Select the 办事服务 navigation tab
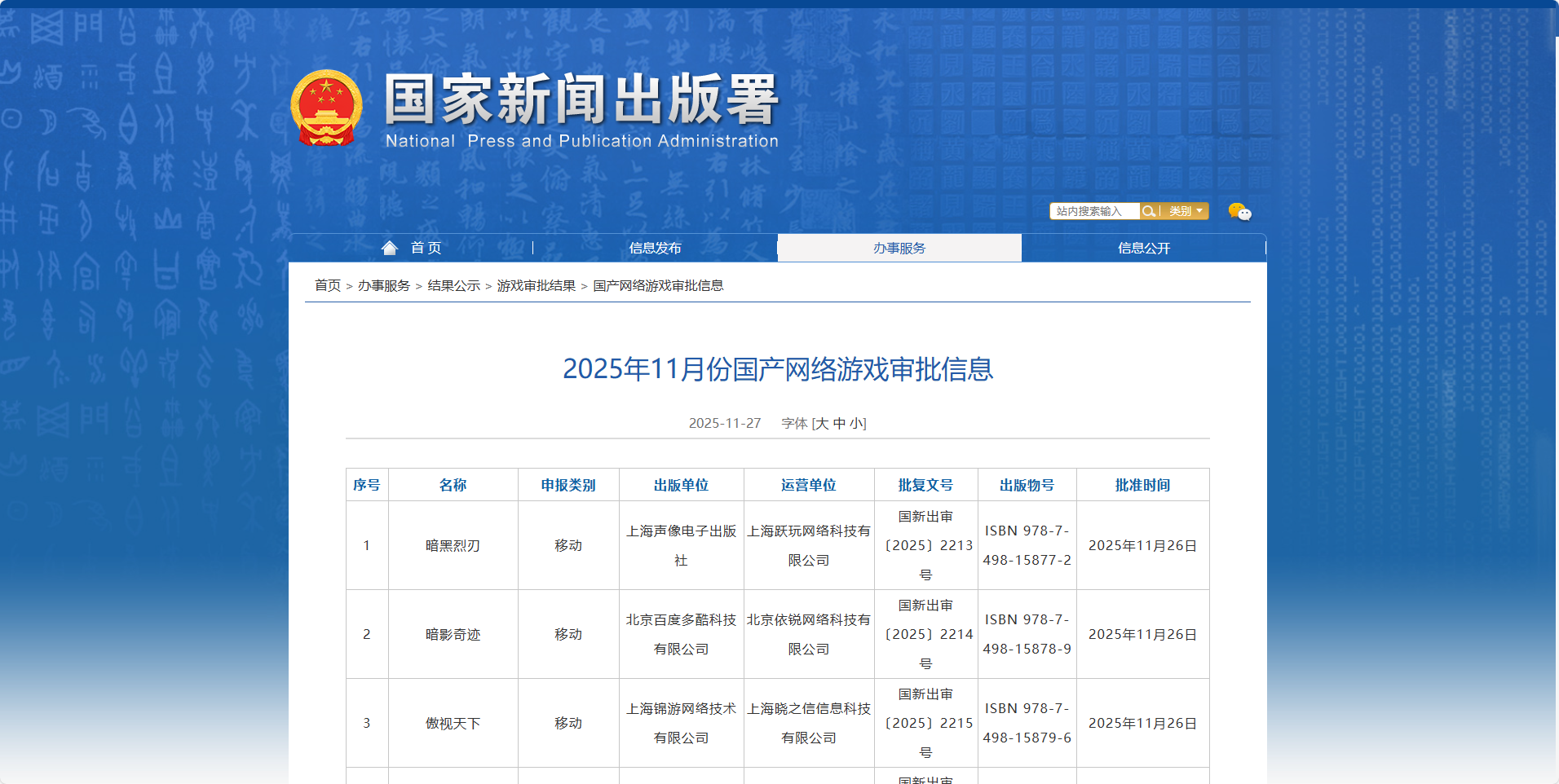This screenshot has height=784, width=1559. pyautogui.click(x=899, y=248)
